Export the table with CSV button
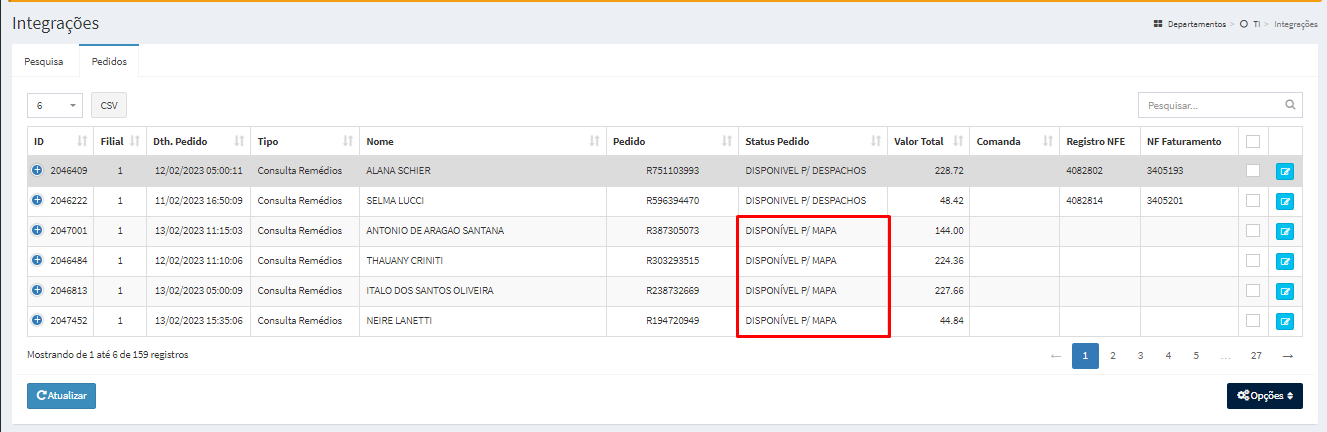This screenshot has height=432, width=1327. click(109, 105)
